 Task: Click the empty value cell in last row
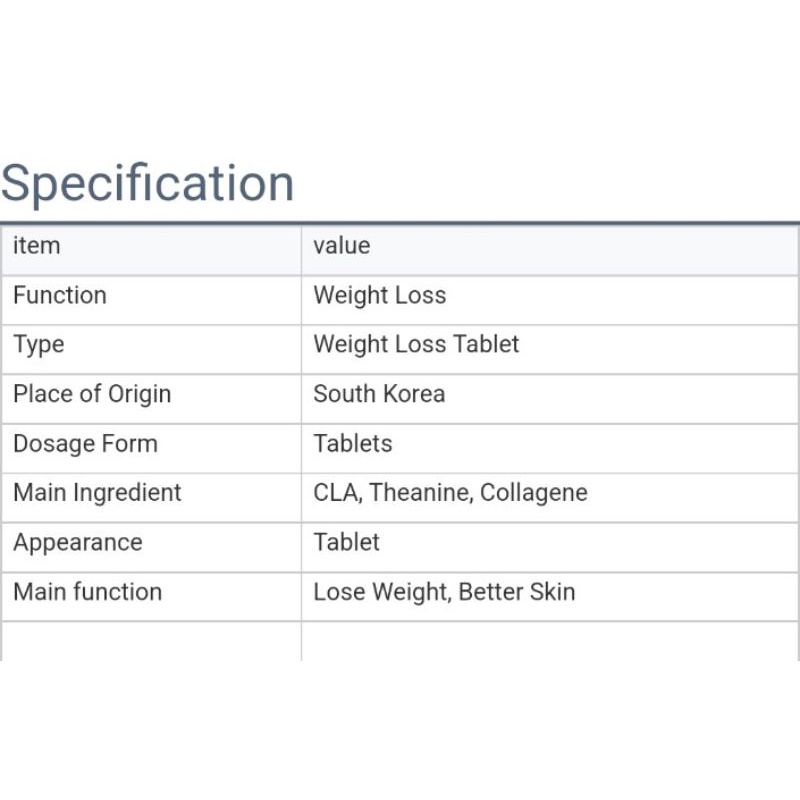coord(550,640)
